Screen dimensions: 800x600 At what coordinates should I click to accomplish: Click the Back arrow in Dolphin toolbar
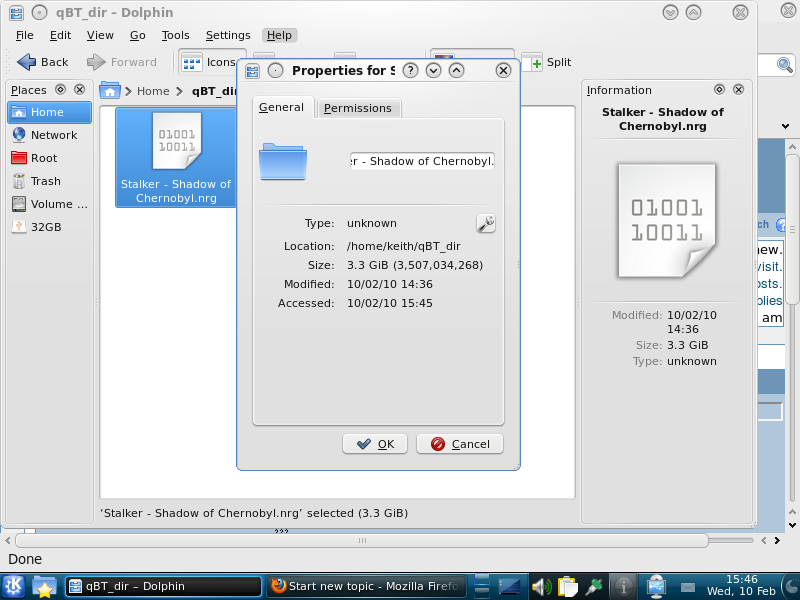[43, 62]
